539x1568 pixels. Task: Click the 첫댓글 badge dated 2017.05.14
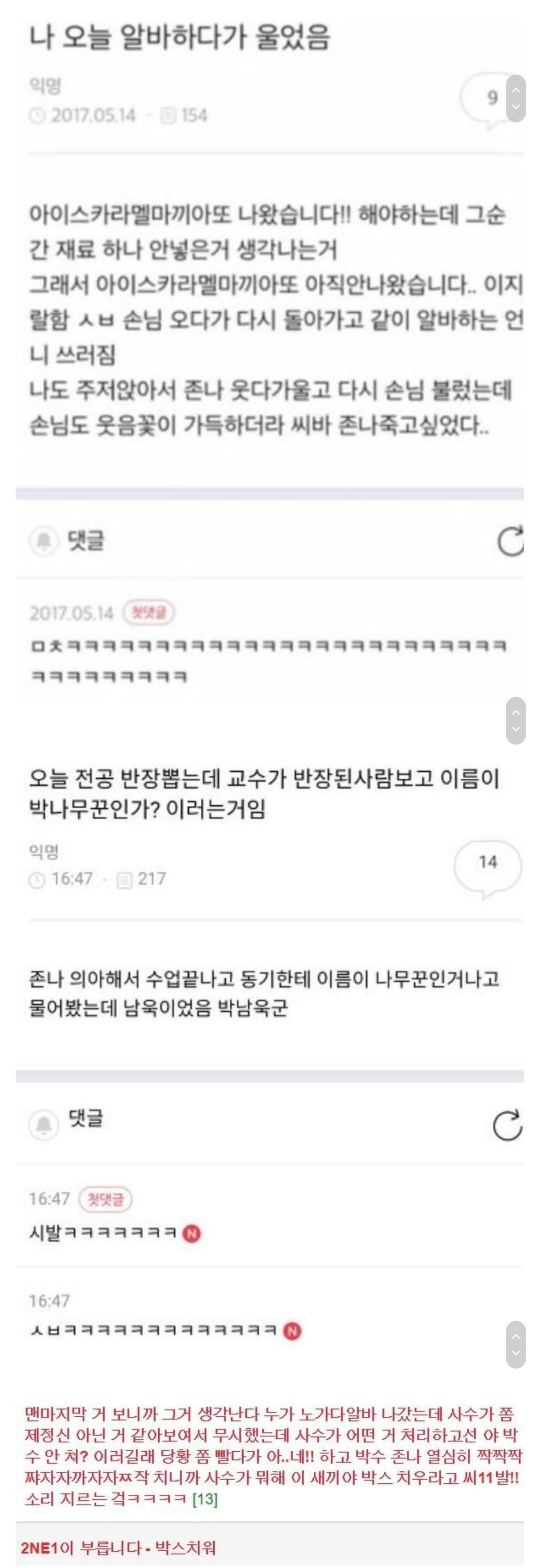pos(148,612)
